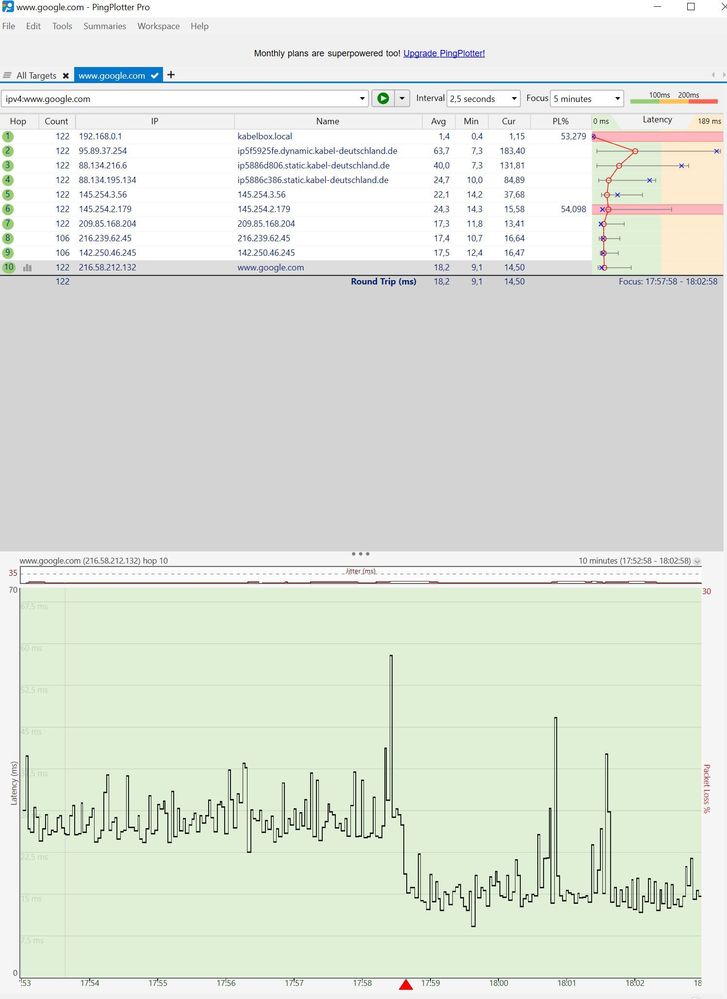Click the PL% column header
This screenshot has height=999, width=727.
coord(561,121)
